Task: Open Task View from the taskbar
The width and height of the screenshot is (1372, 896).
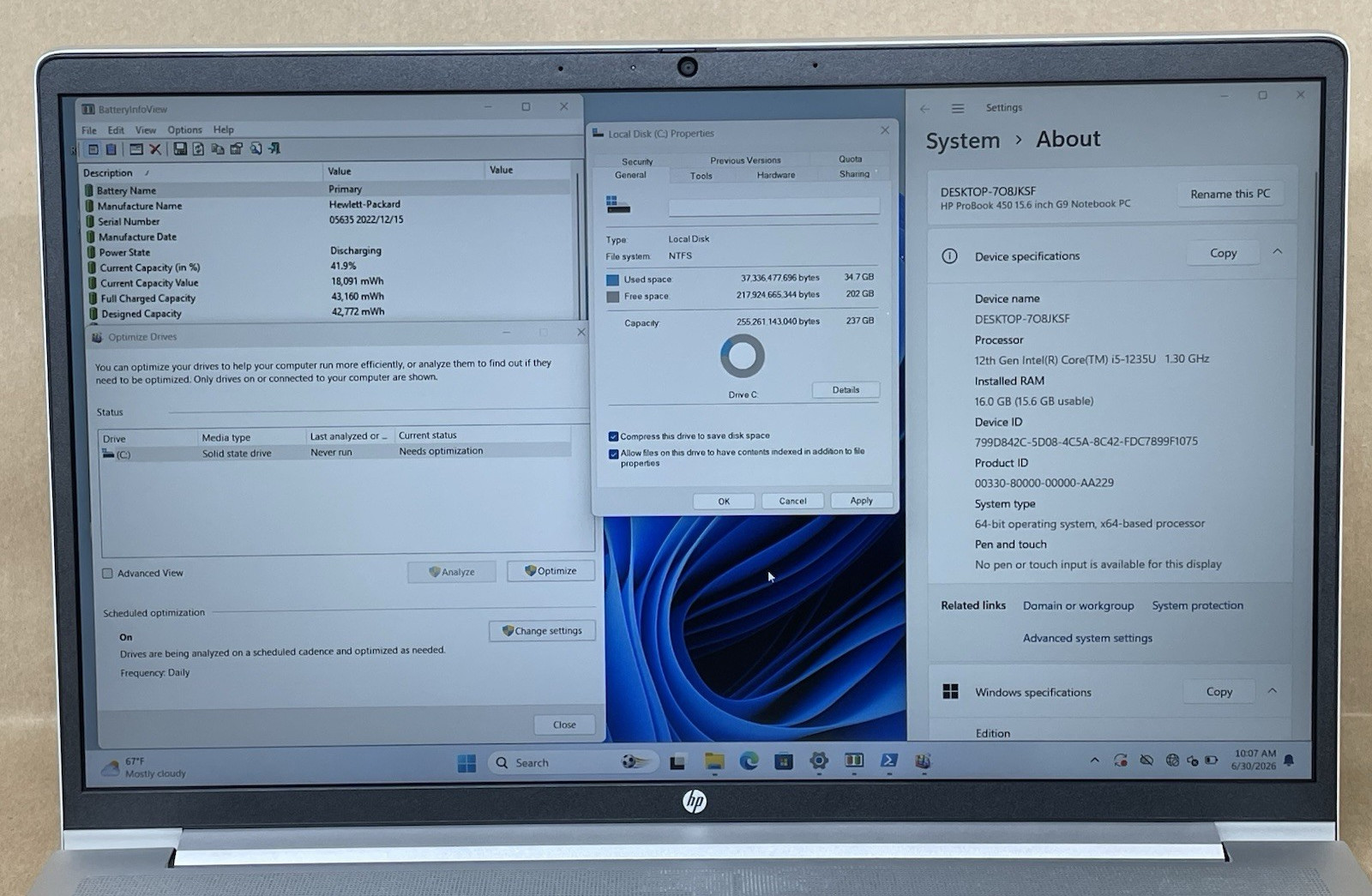Action: (677, 762)
